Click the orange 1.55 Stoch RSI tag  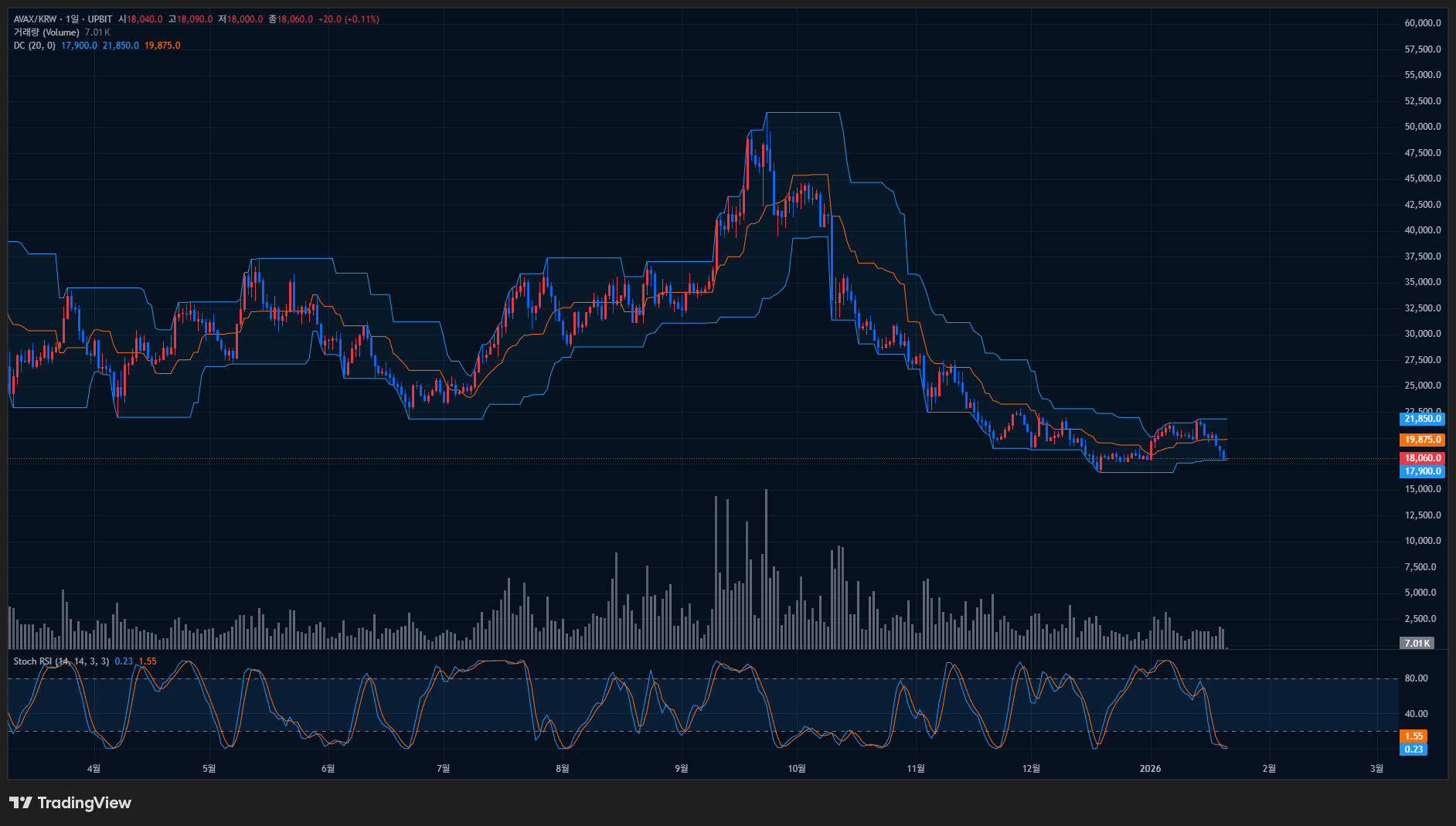(x=1413, y=736)
